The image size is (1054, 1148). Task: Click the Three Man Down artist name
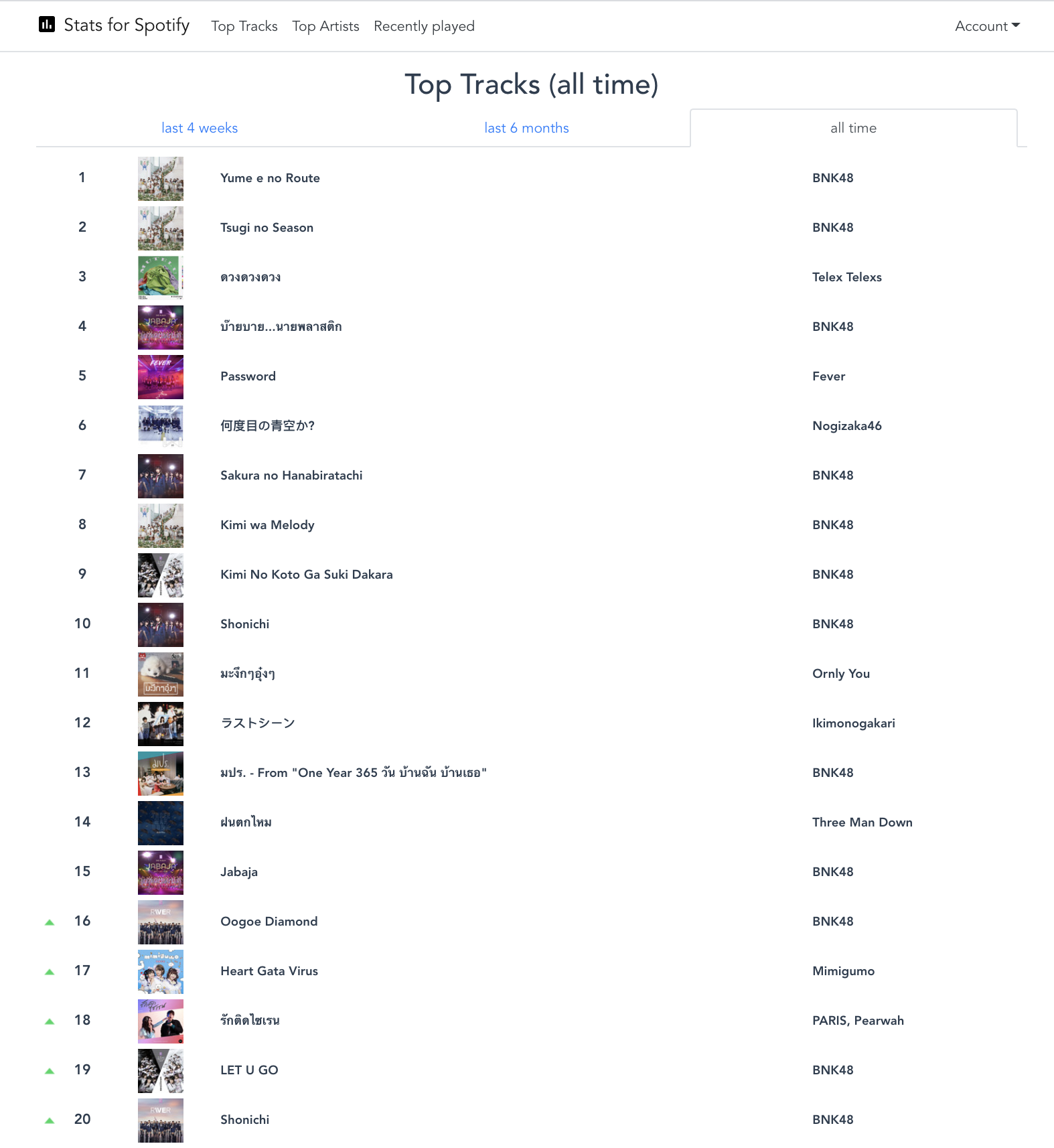click(x=862, y=822)
